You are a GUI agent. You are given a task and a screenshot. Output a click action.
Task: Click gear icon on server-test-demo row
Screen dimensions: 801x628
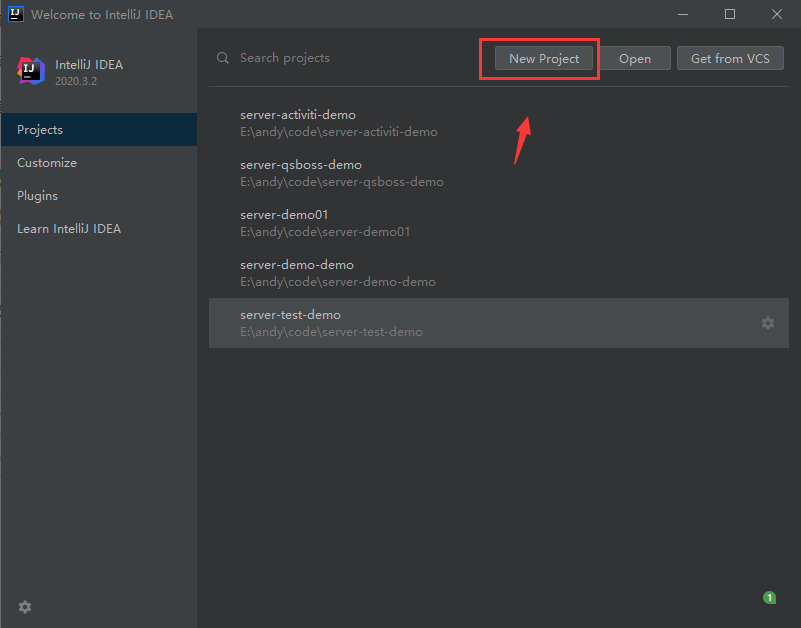pos(768,323)
